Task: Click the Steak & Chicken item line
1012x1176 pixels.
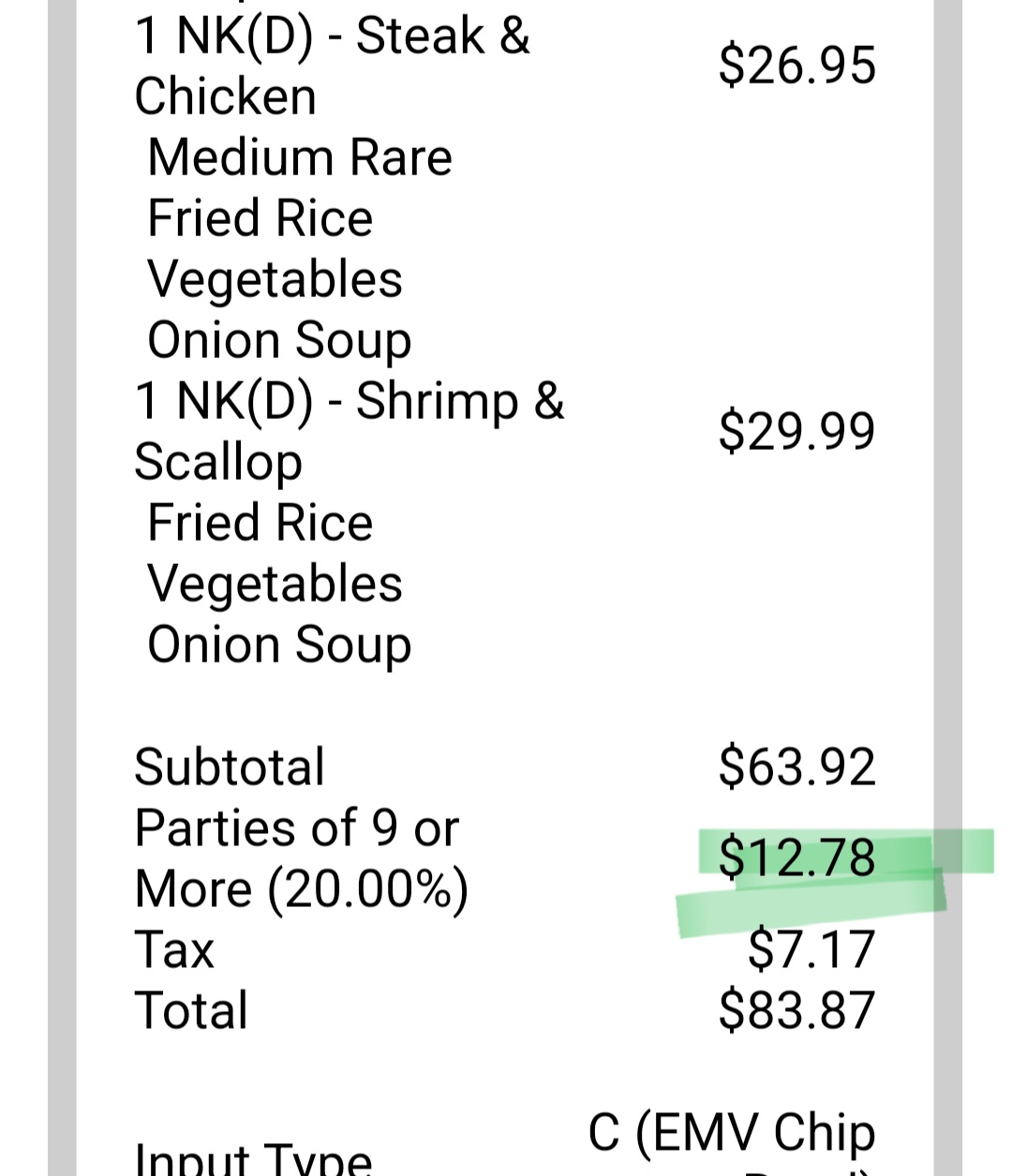Action: coord(332,66)
